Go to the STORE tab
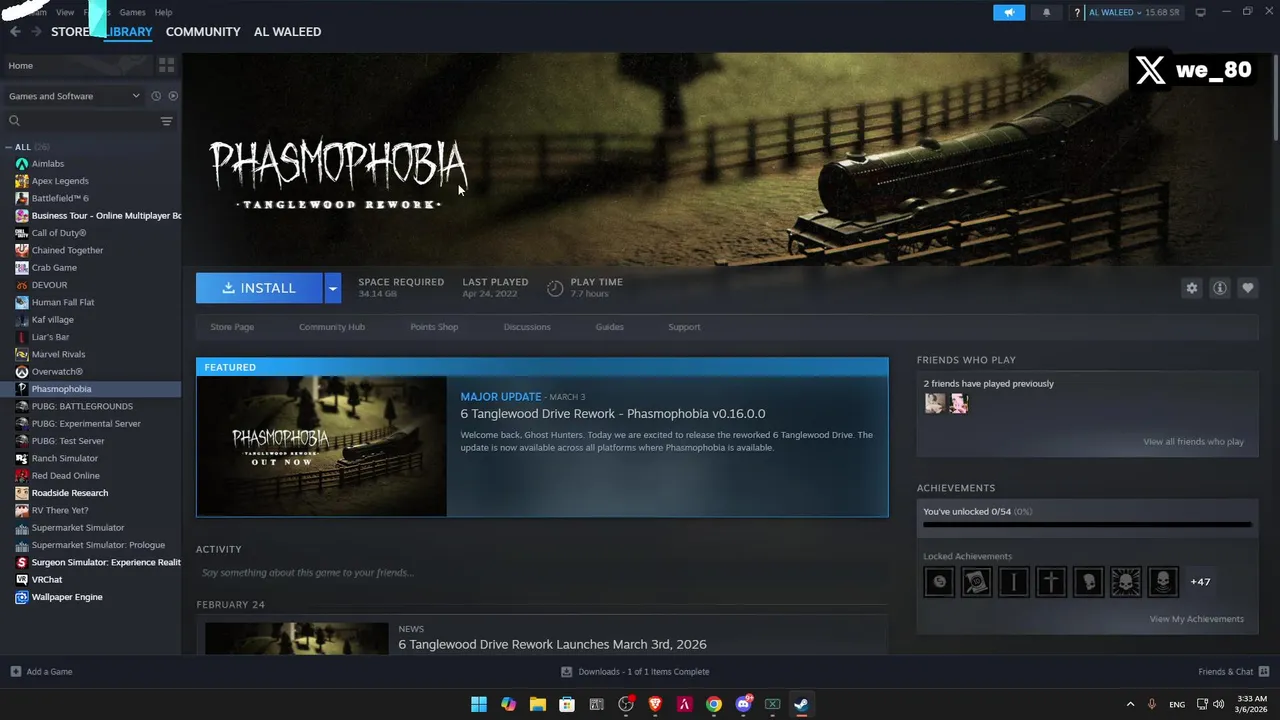Screen dimensions: 1280x720 [x=72, y=32]
